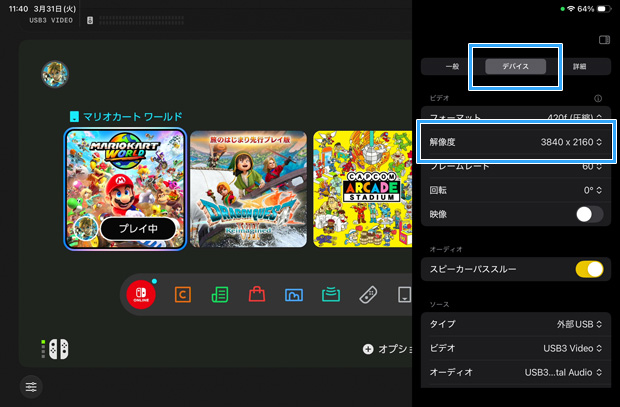Open the 解像度 3840 x 2160 dropdown

tap(515, 142)
